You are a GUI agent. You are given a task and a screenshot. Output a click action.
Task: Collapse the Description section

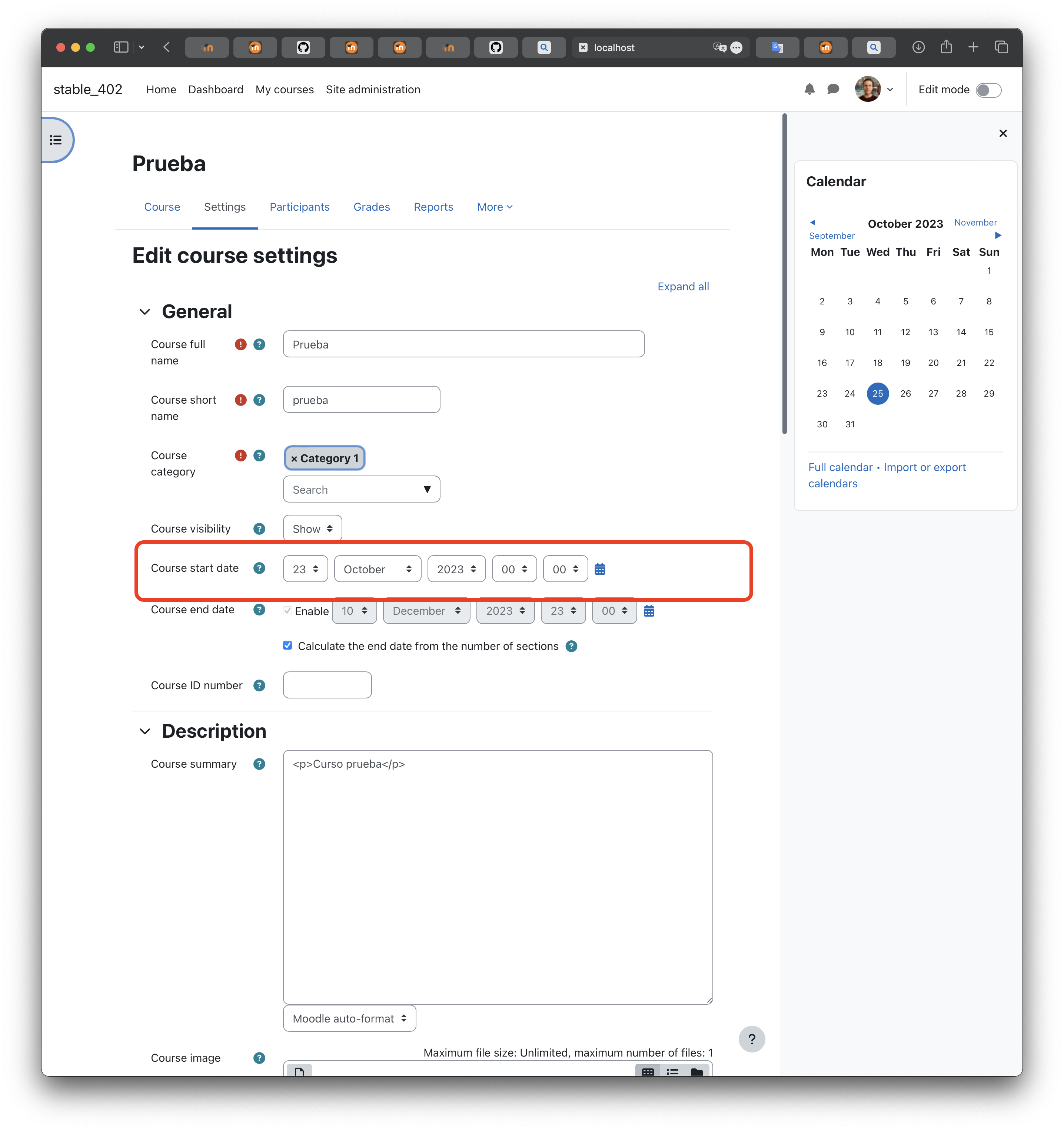point(144,731)
